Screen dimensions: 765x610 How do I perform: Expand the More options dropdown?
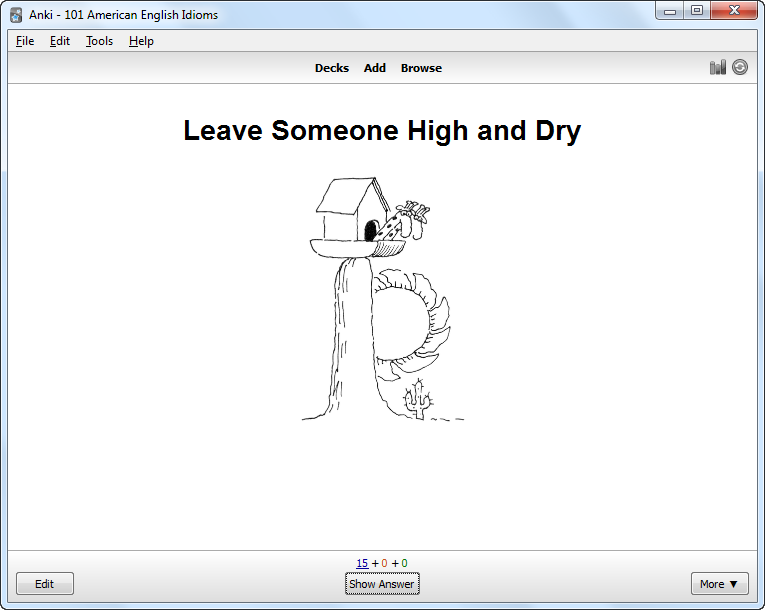(720, 584)
